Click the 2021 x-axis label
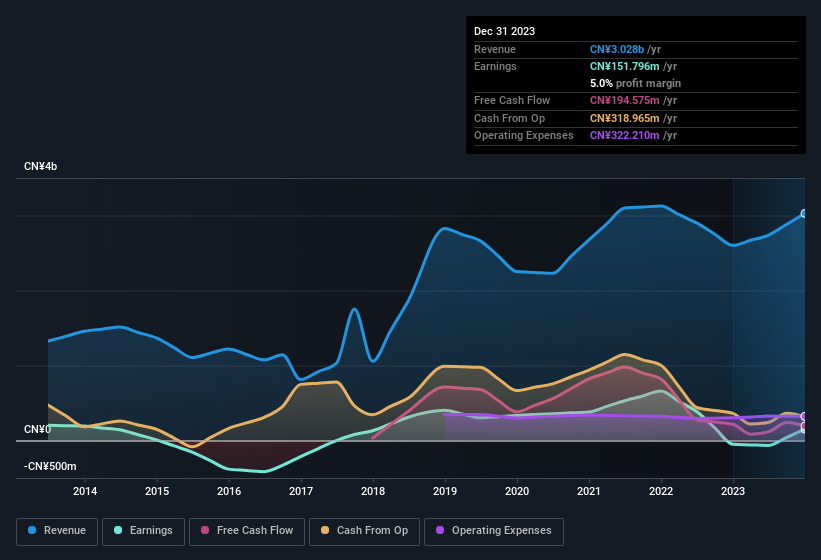The image size is (821, 560). pyautogui.click(x=589, y=491)
